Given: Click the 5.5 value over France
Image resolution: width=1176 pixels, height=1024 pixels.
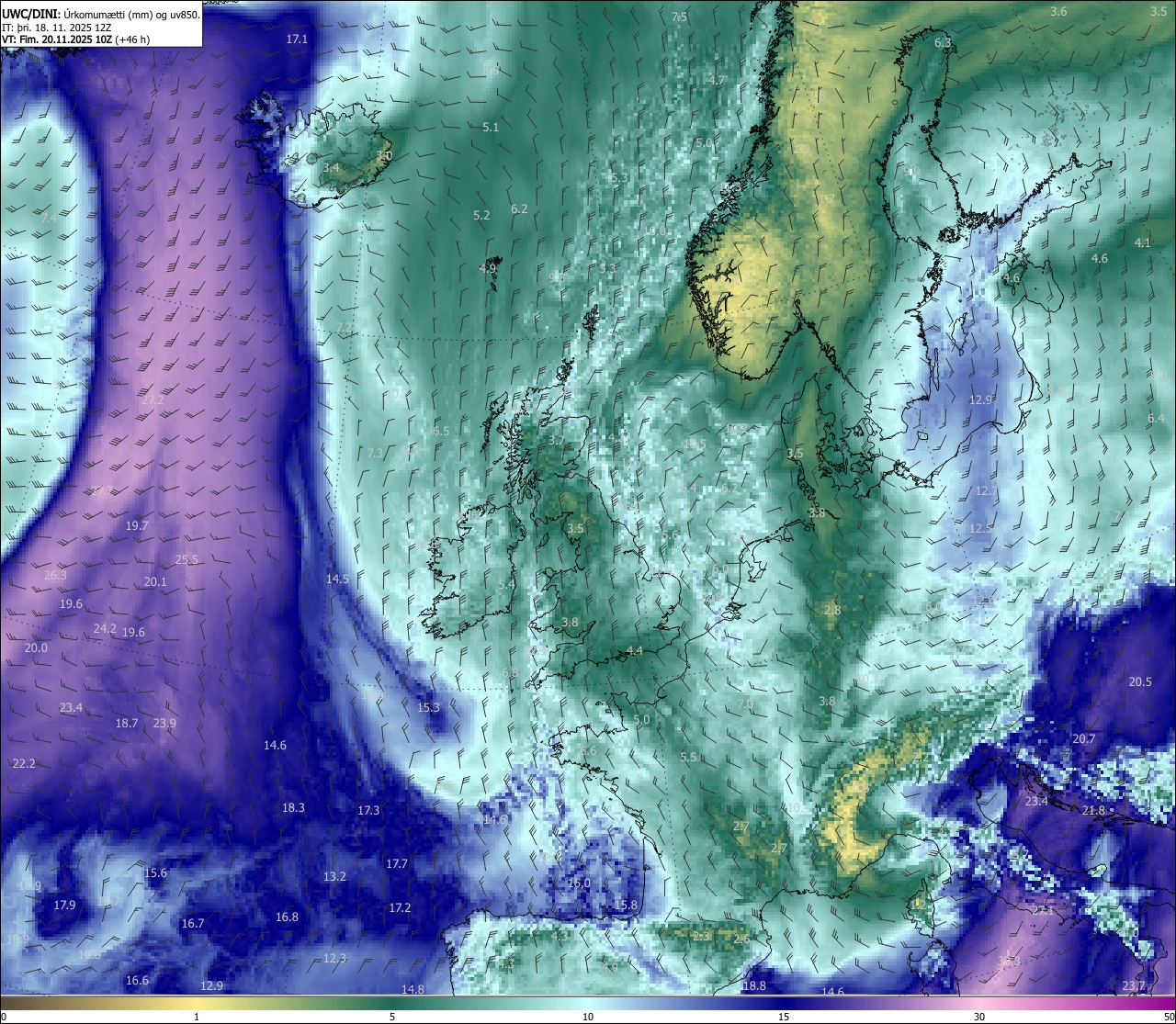Looking at the screenshot, I should click(x=688, y=758).
